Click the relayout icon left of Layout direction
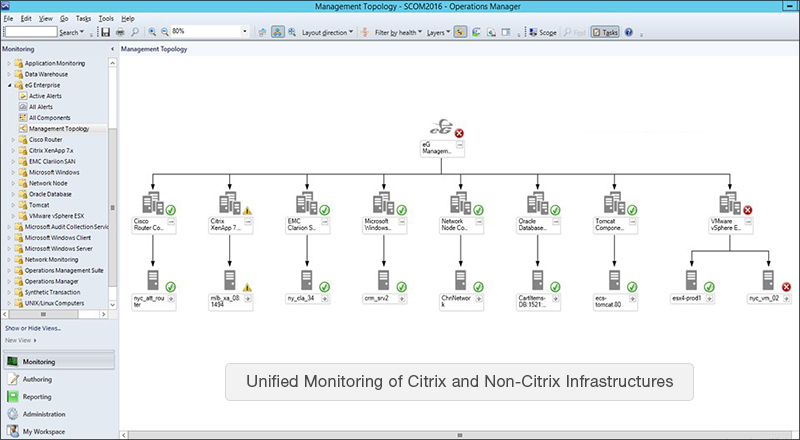Screen dimensions: 800x440 262,32
